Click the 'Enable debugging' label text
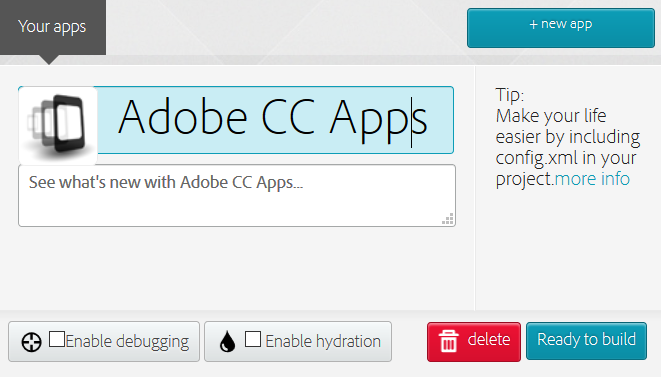The width and height of the screenshot is (661, 377). (x=127, y=341)
